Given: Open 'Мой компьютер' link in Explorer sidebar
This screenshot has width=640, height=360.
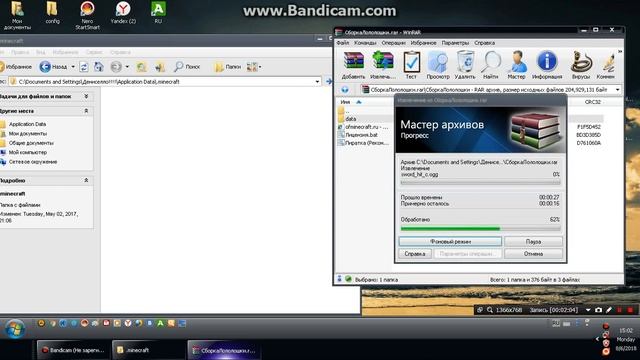Looking at the screenshot, I should tap(28, 152).
